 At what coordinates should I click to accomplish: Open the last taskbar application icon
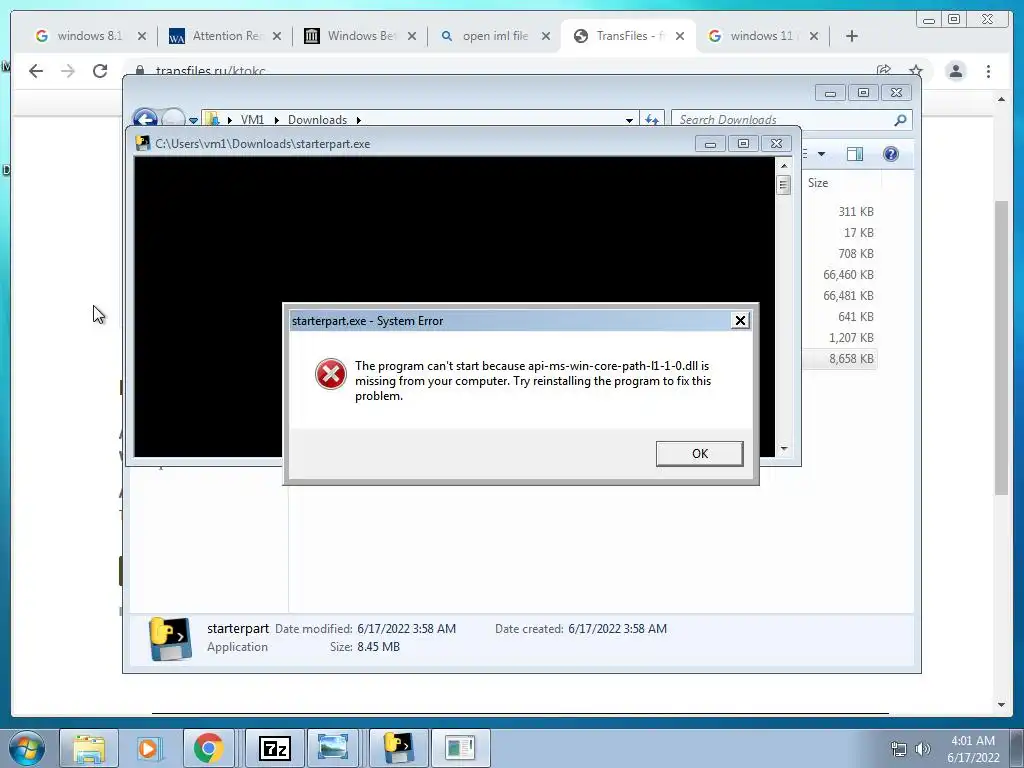point(460,748)
